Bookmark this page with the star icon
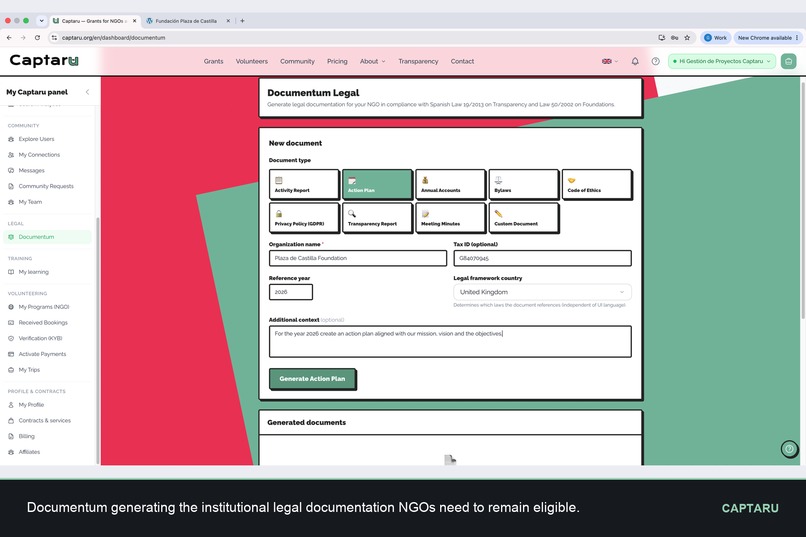Image resolution: width=806 pixels, height=537 pixels. [x=687, y=38]
